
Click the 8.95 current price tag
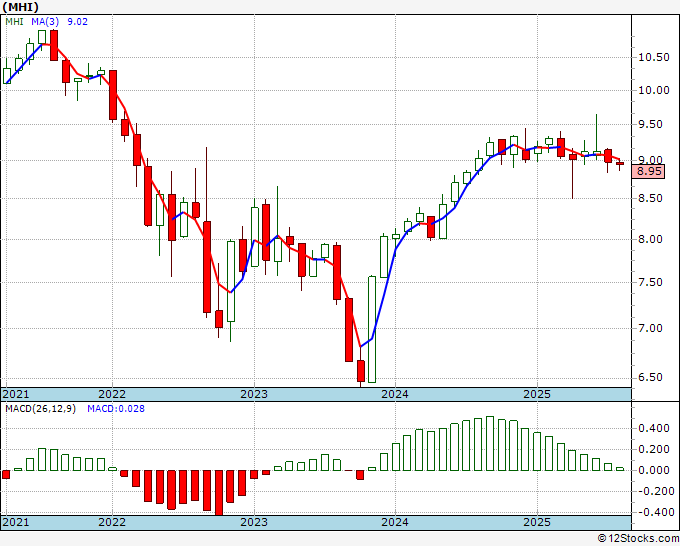click(649, 171)
